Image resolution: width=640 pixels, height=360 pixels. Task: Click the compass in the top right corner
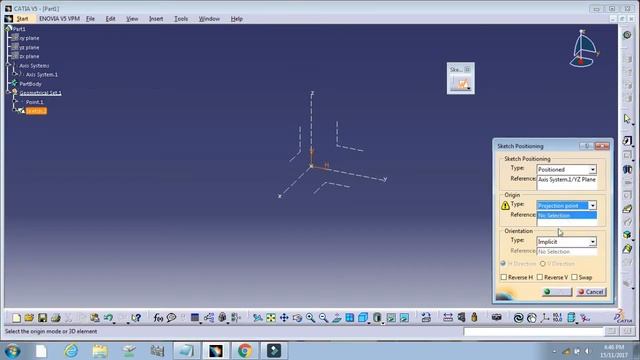(583, 48)
